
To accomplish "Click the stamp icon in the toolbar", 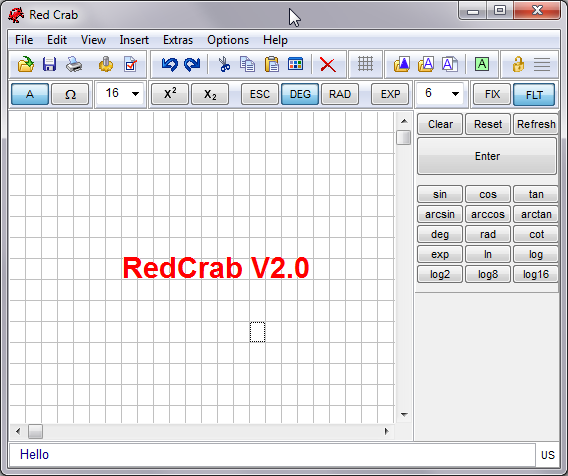I will click(x=106, y=64).
